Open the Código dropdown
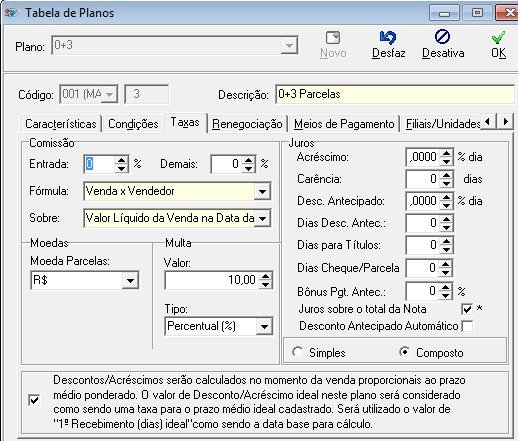Viewport: 518px width, 441px height. pyautogui.click(x=109, y=95)
